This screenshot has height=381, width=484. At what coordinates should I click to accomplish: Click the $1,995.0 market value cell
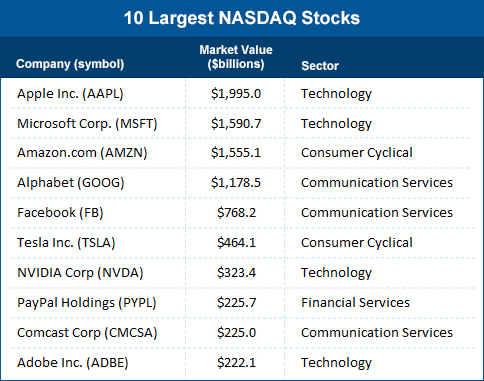click(x=236, y=94)
